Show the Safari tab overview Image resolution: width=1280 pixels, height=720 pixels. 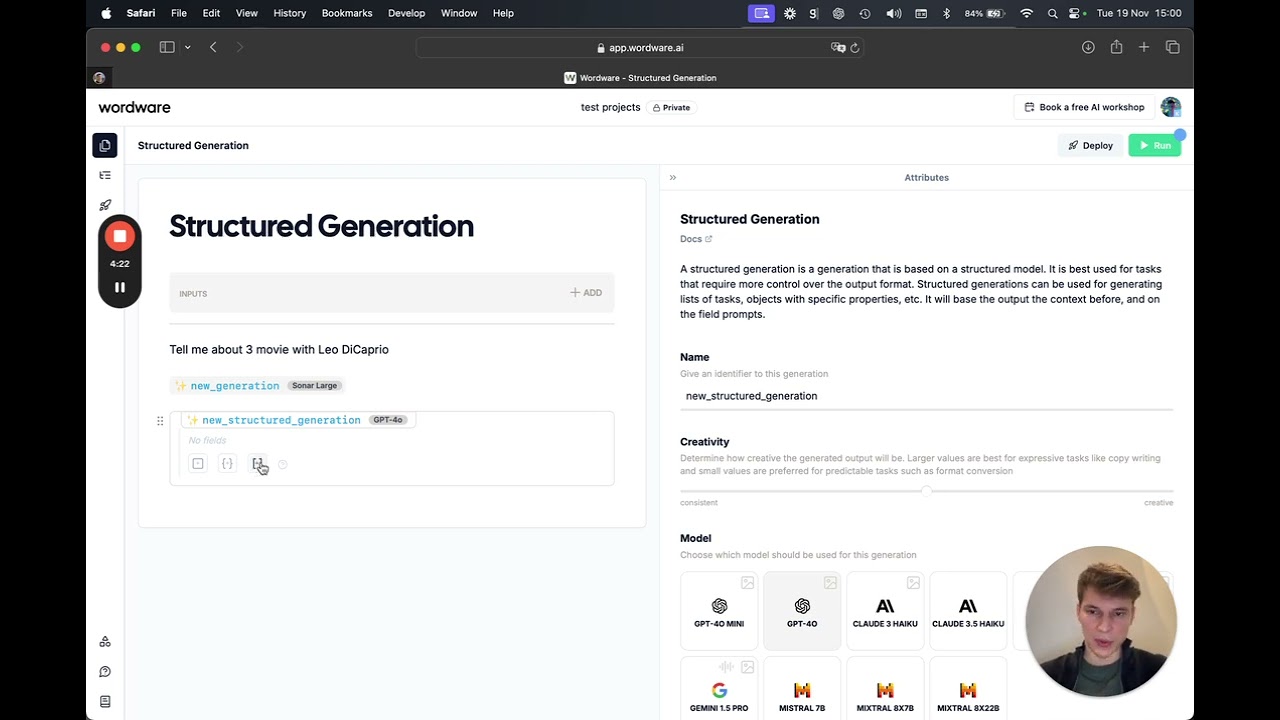point(1172,47)
